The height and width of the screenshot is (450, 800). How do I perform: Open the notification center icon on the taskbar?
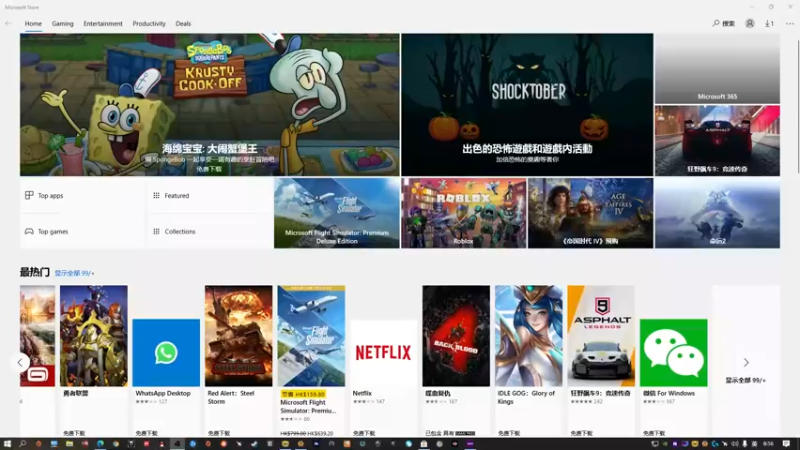tap(786, 444)
